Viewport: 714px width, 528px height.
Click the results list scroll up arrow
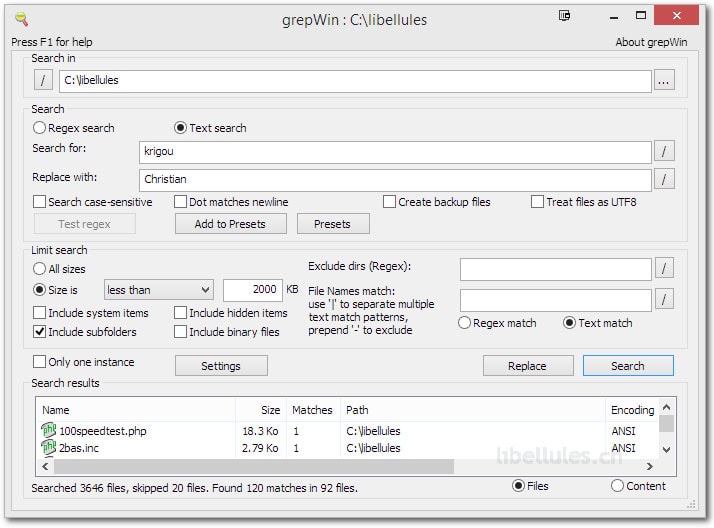667,406
